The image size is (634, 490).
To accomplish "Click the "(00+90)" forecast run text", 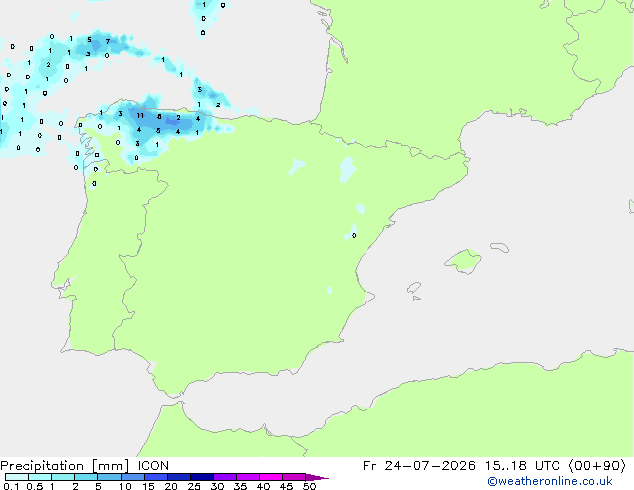I will 598,466.
